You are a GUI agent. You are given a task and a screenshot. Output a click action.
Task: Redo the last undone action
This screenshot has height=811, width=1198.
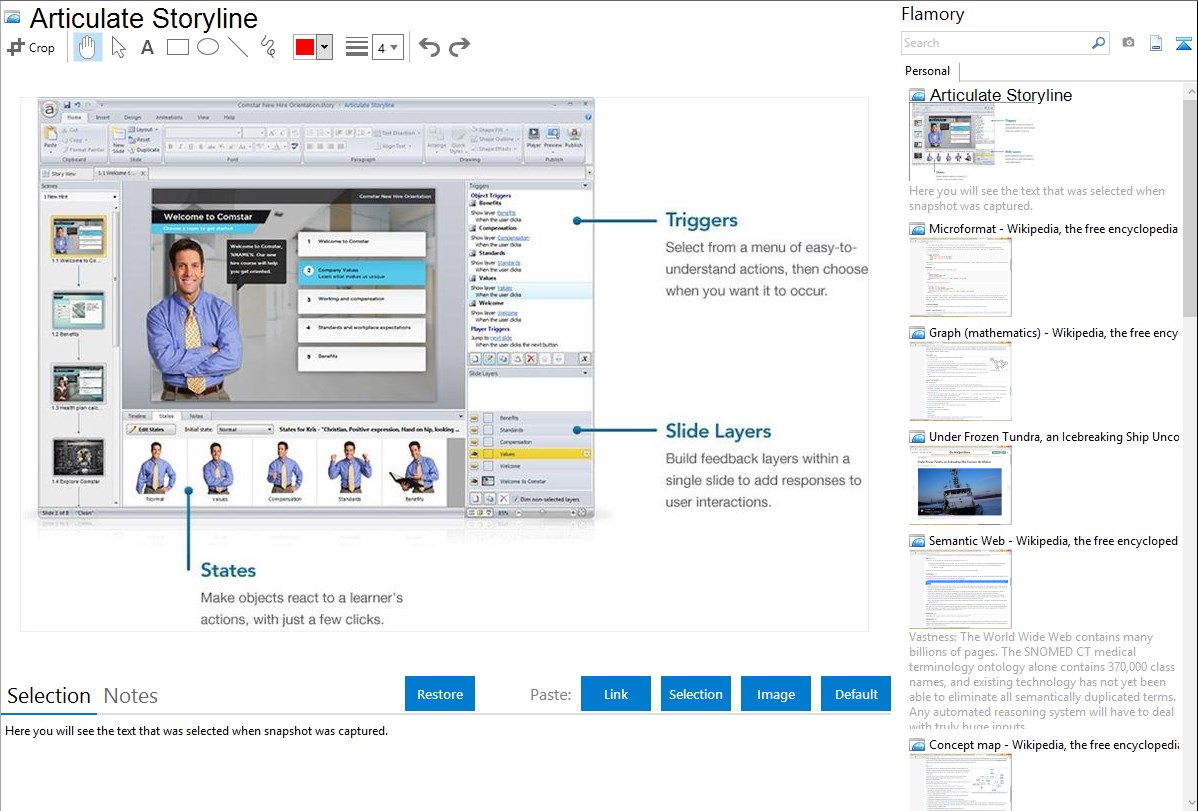pyautogui.click(x=459, y=47)
